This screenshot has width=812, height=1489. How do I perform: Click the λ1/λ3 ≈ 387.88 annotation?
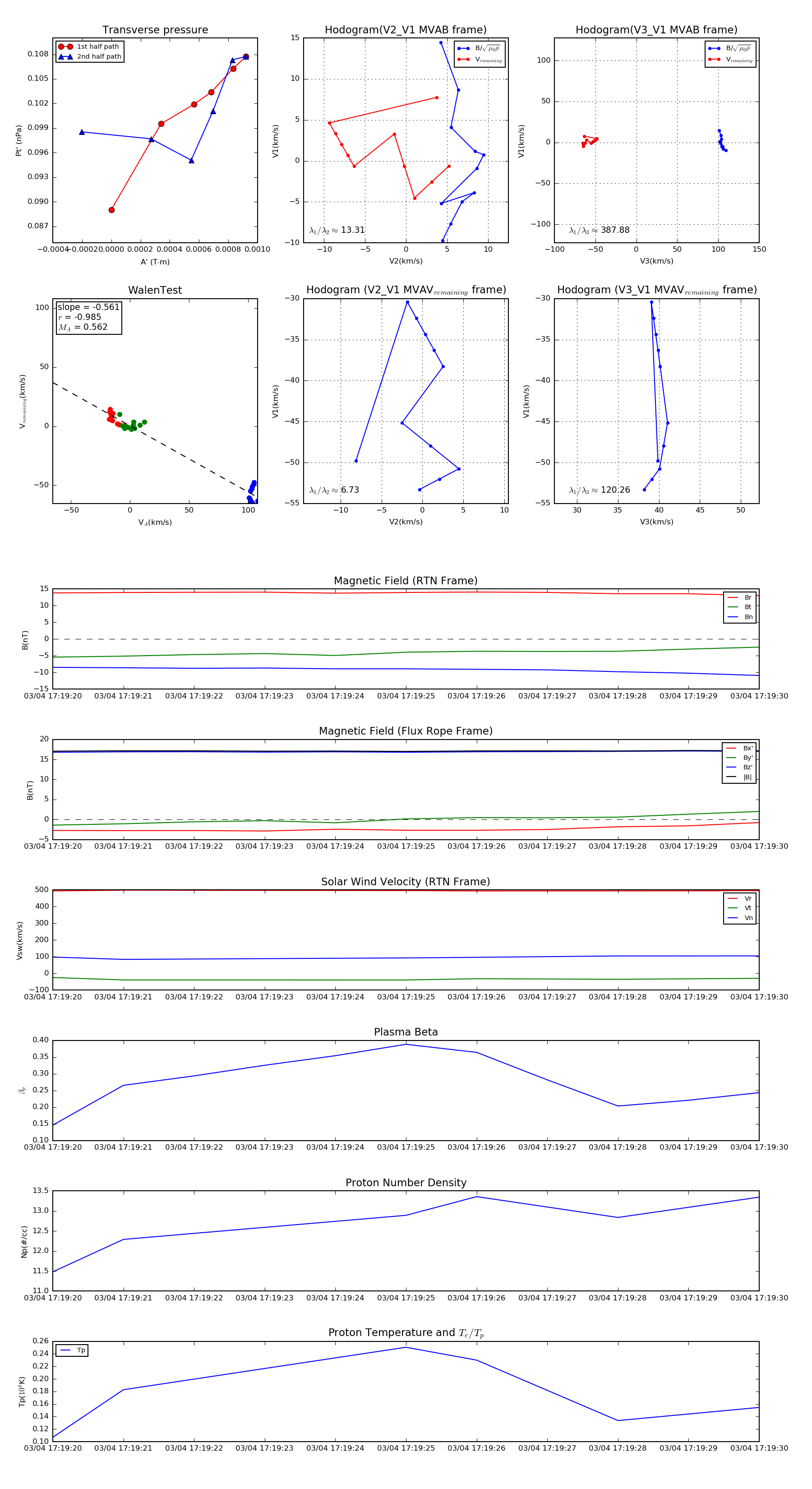[600, 230]
